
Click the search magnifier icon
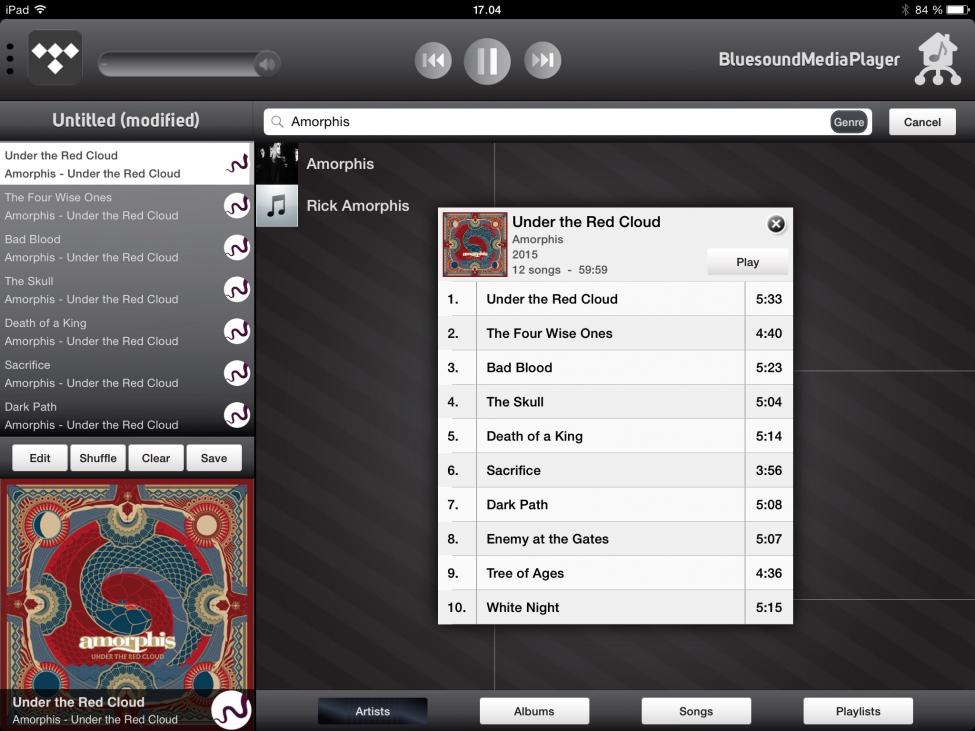click(277, 121)
